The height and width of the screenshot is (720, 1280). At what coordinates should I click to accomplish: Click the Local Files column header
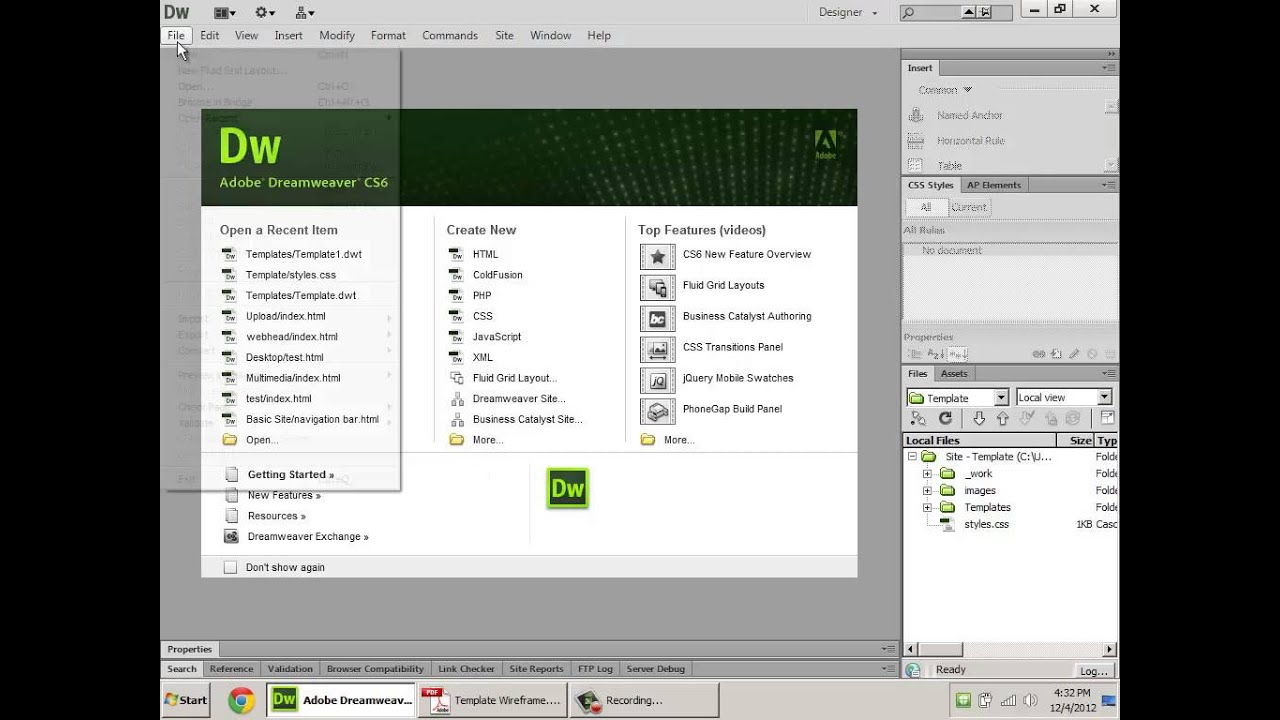click(979, 440)
